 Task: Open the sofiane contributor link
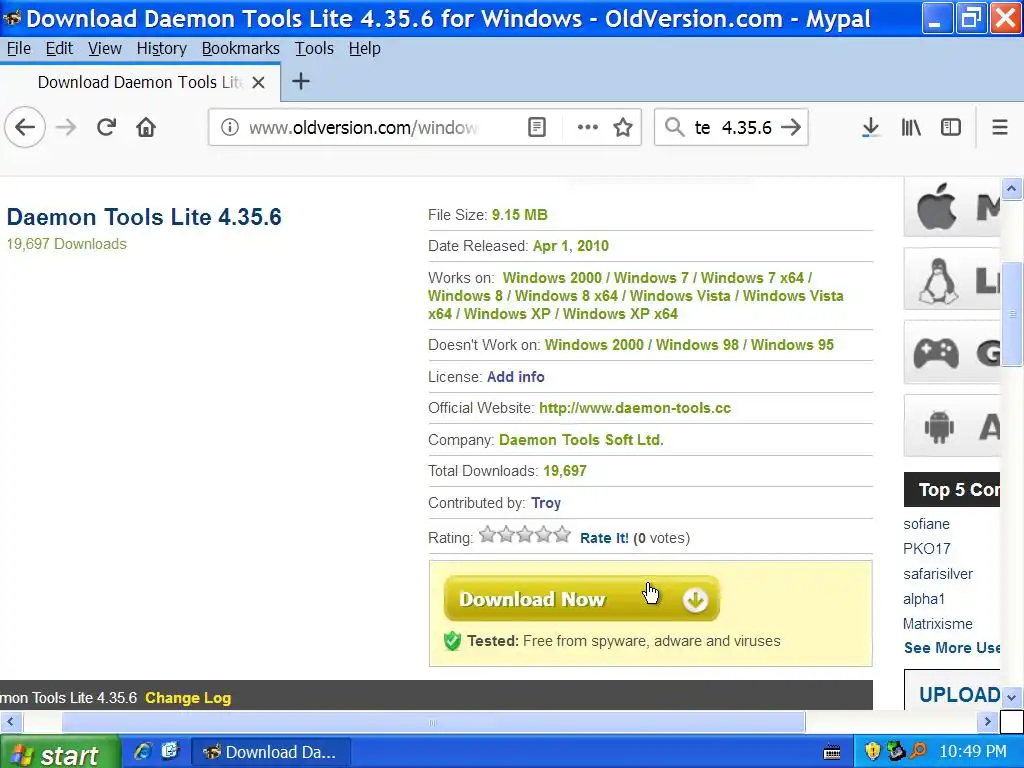point(926,524)
